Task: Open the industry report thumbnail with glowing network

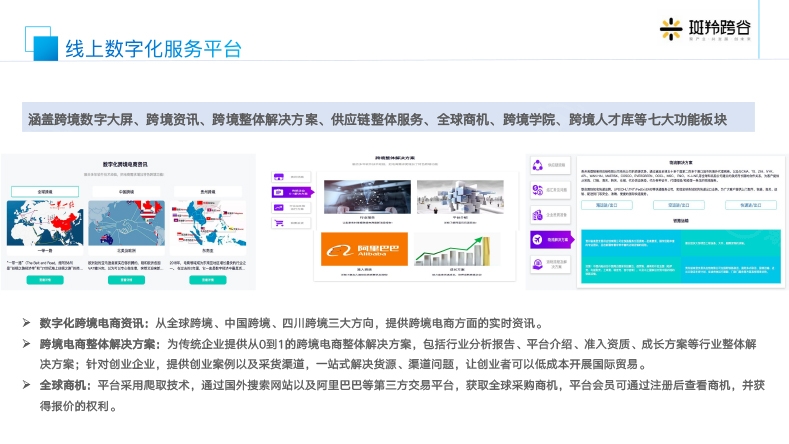Action: pos(367,197)
